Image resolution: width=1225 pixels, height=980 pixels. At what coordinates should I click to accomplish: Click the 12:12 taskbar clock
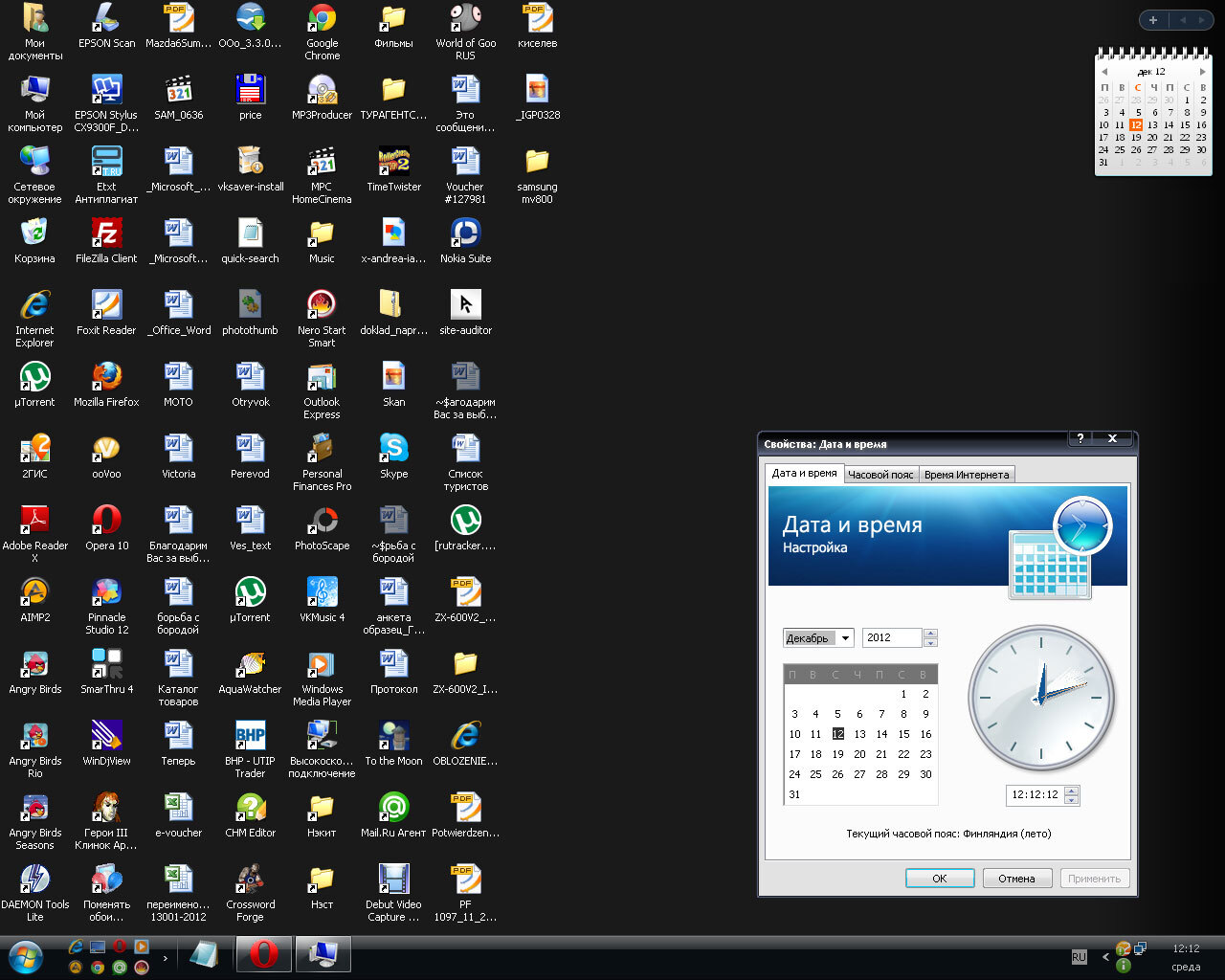(1186, 949)
